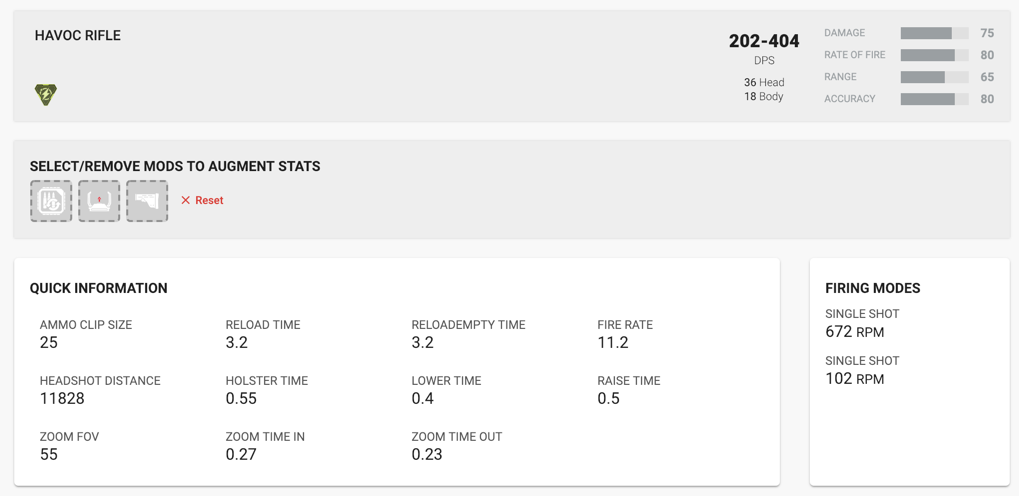This screenshot has width=1019, height=496.
Task: Select the optic sight mod slot
Action: tap(99, 201)
